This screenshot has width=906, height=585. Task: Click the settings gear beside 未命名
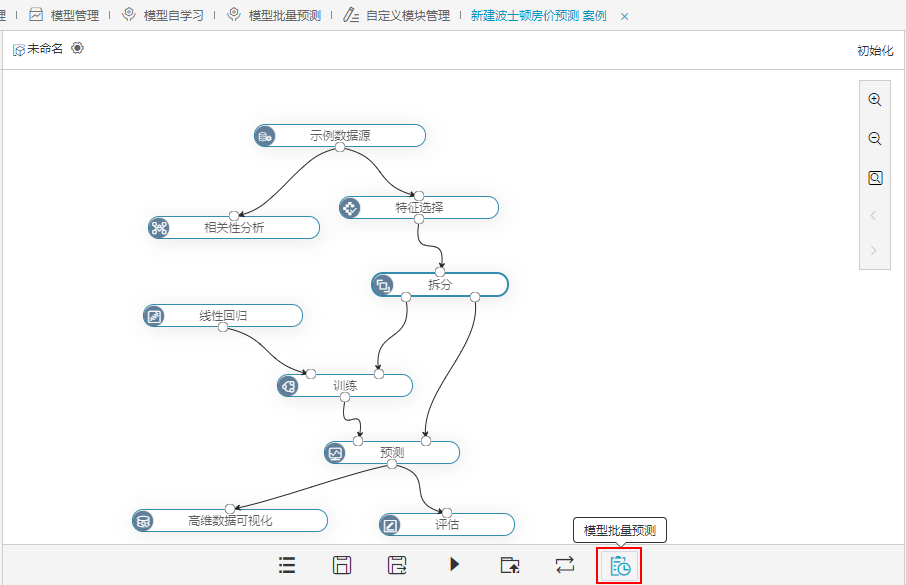[x=77, y=48]
